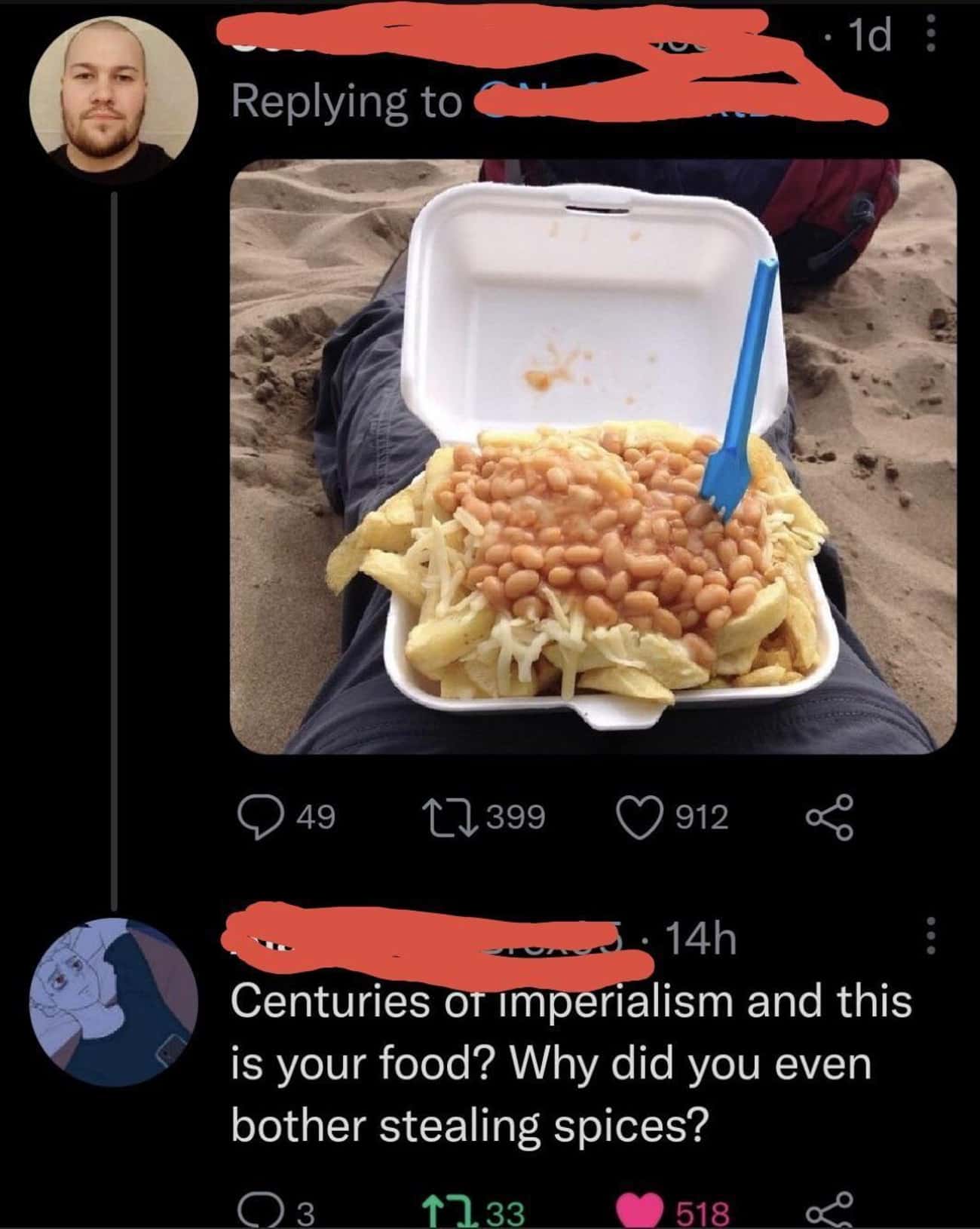Open more options on the 1d tweet
980x1229 pixels.
[x=931, y=35]
